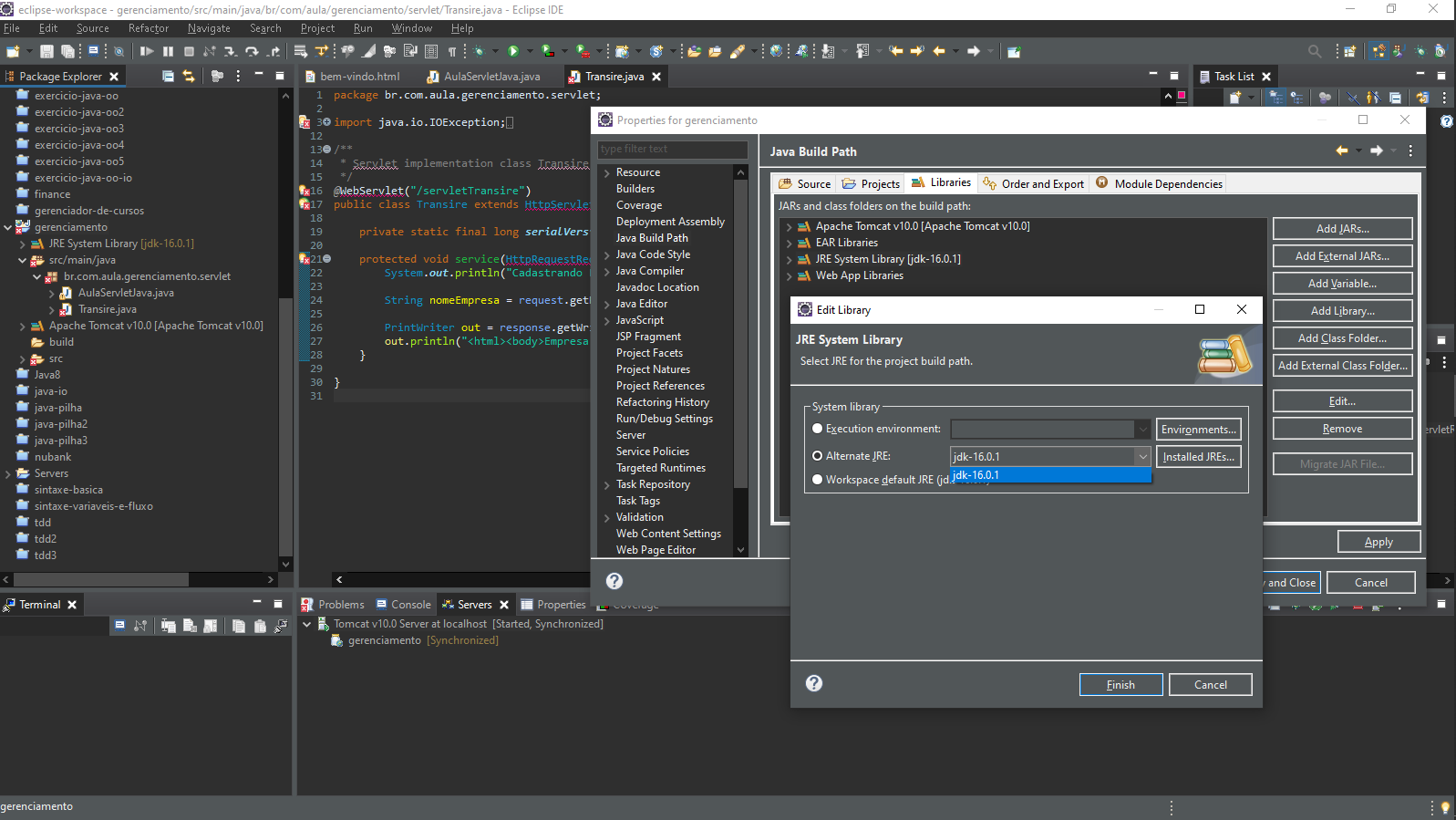Click help question icon in Properties dialog
This screenshot has width=1456, height=820.
coord(614,581)
